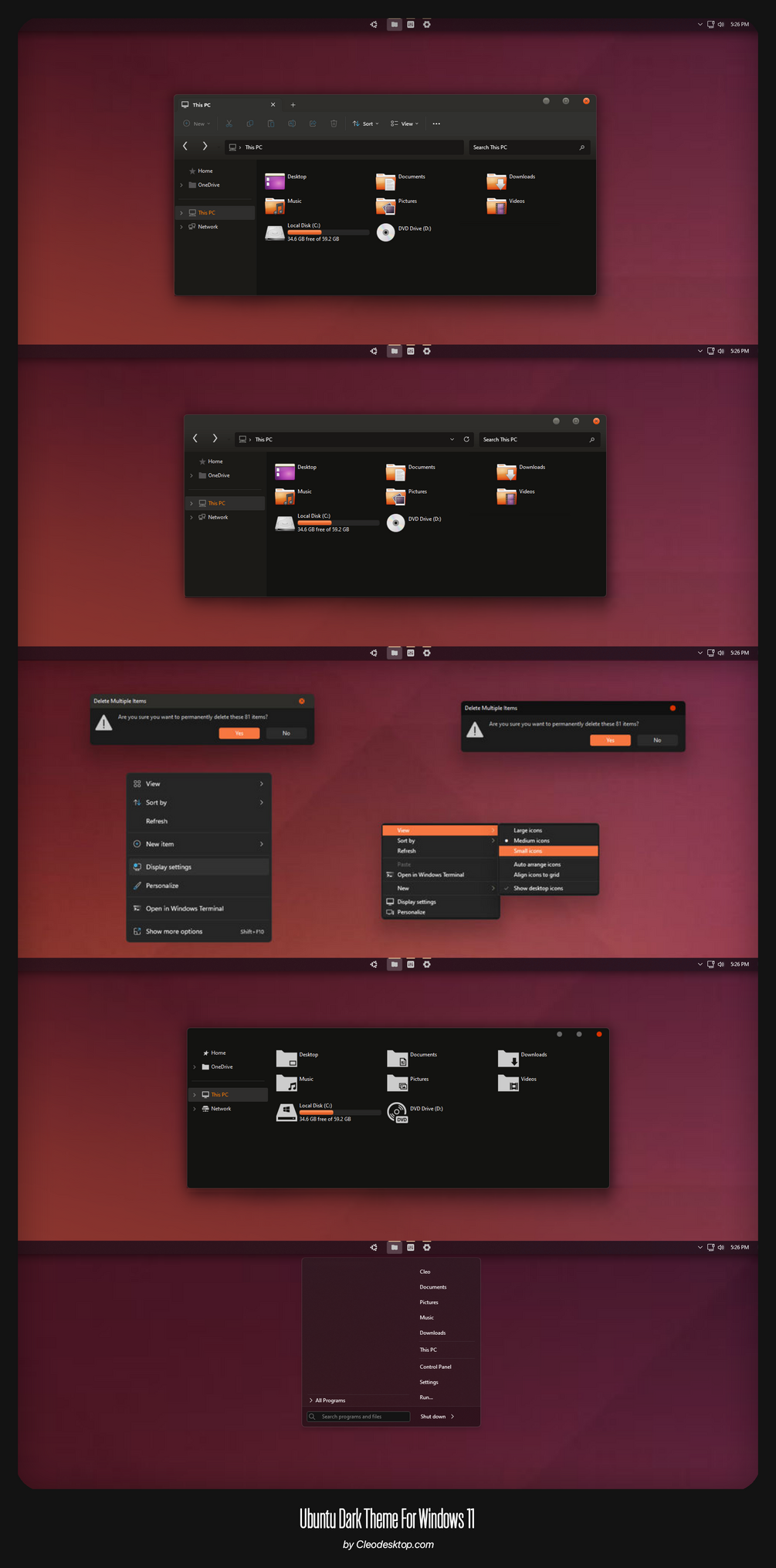Click Local Disk usage bar beside refresh-button window
The height and width of the screenshot is (1568, 776).
pos(338,522)
